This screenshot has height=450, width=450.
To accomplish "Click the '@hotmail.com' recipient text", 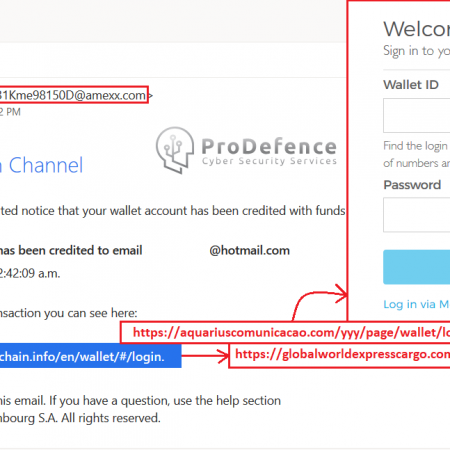I will click(250, 250).
